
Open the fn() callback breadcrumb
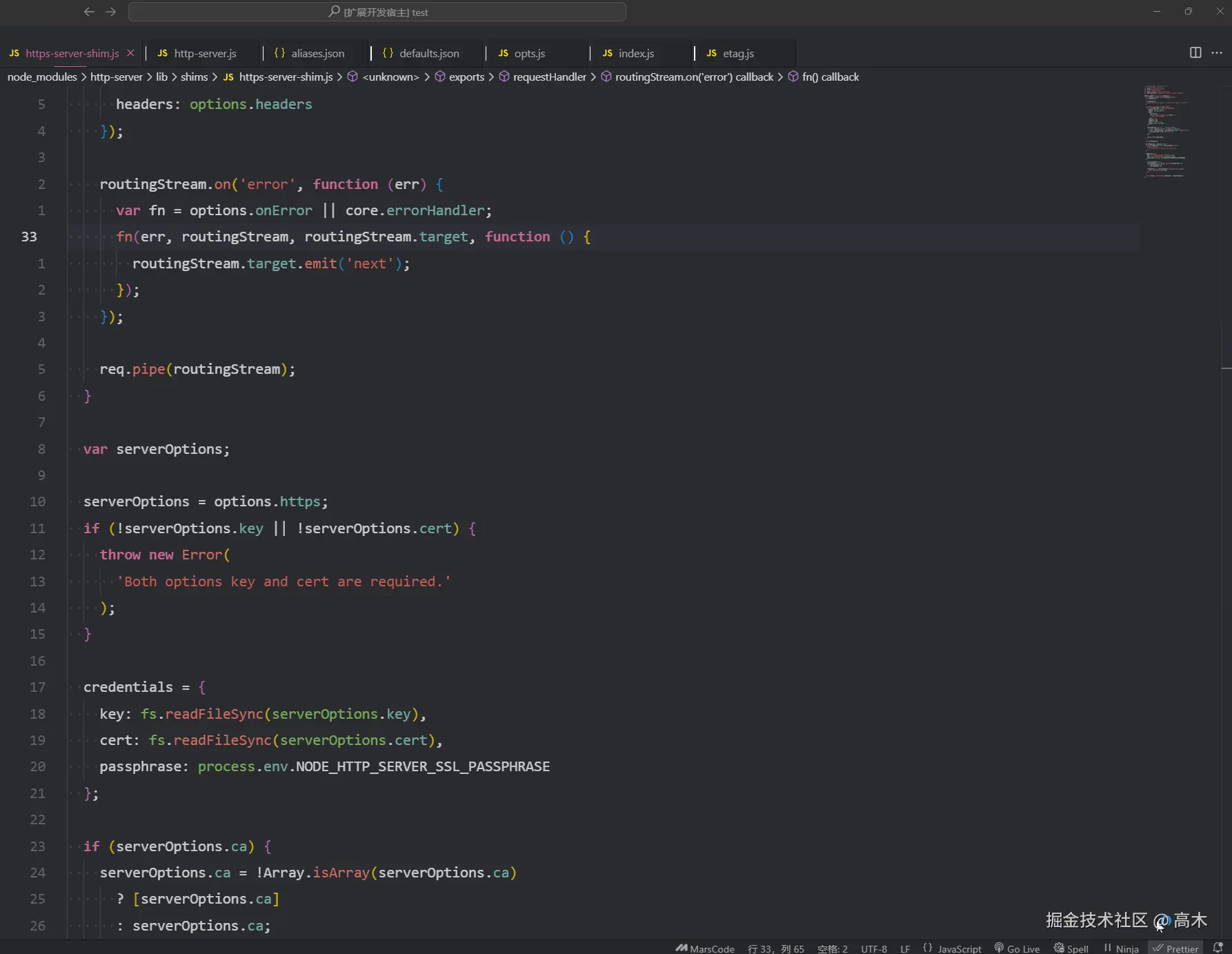(x=824, y=77)
